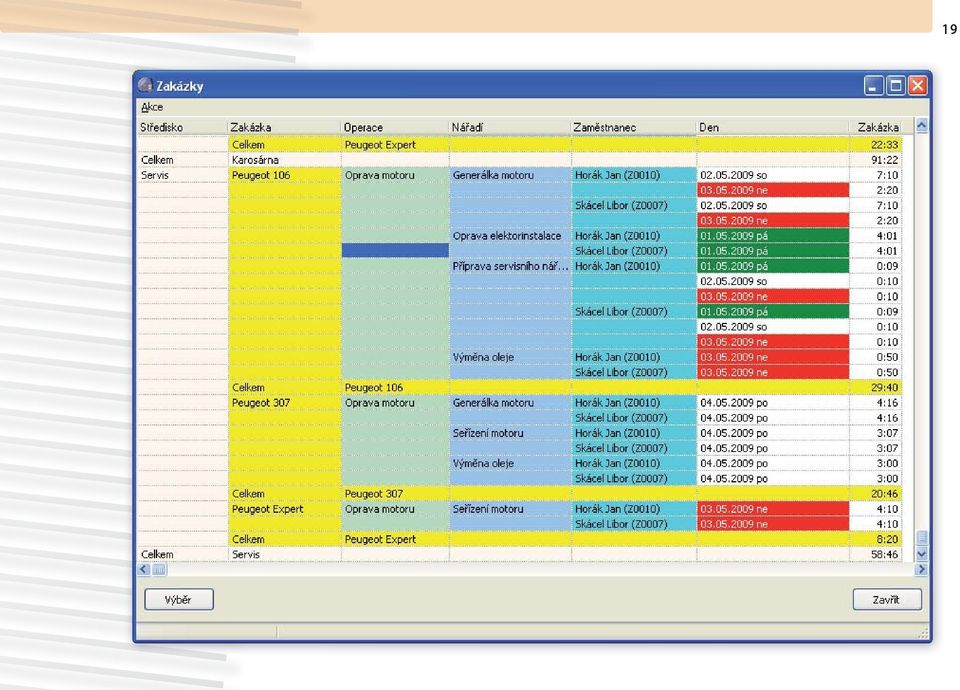Select the Výměna oleje cell in Peugeot 307
The image size is (960, 690).
(x=509, y=463)
